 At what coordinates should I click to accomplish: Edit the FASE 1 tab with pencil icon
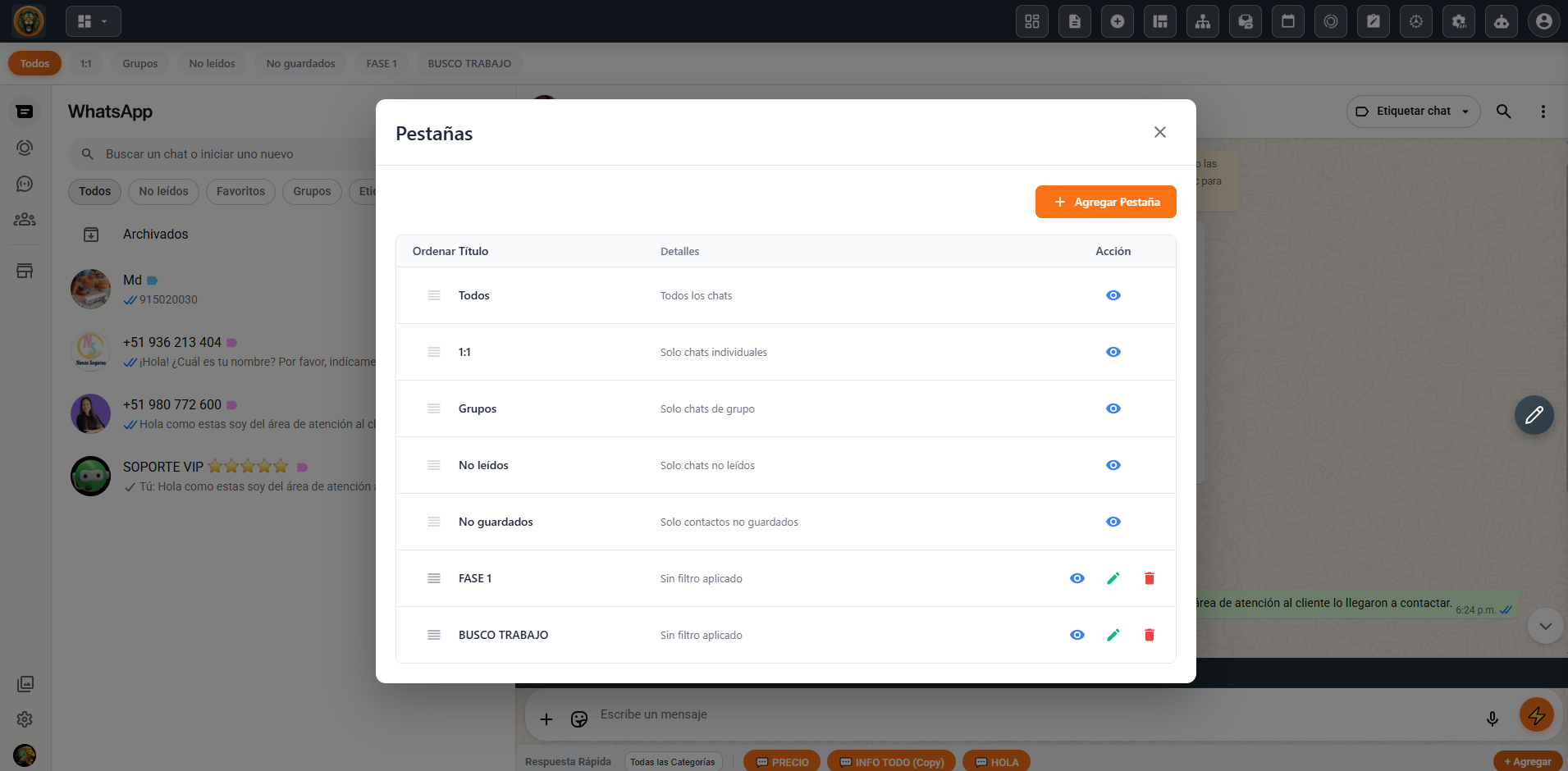[x=1113, y=578]
